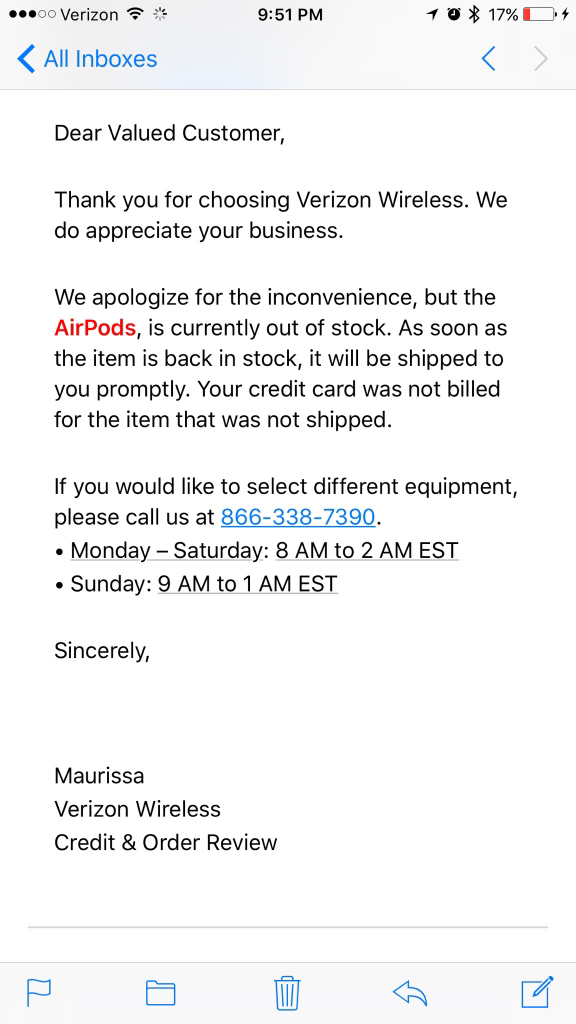Call the 866-338-7390 phone link

click(298, 517)
